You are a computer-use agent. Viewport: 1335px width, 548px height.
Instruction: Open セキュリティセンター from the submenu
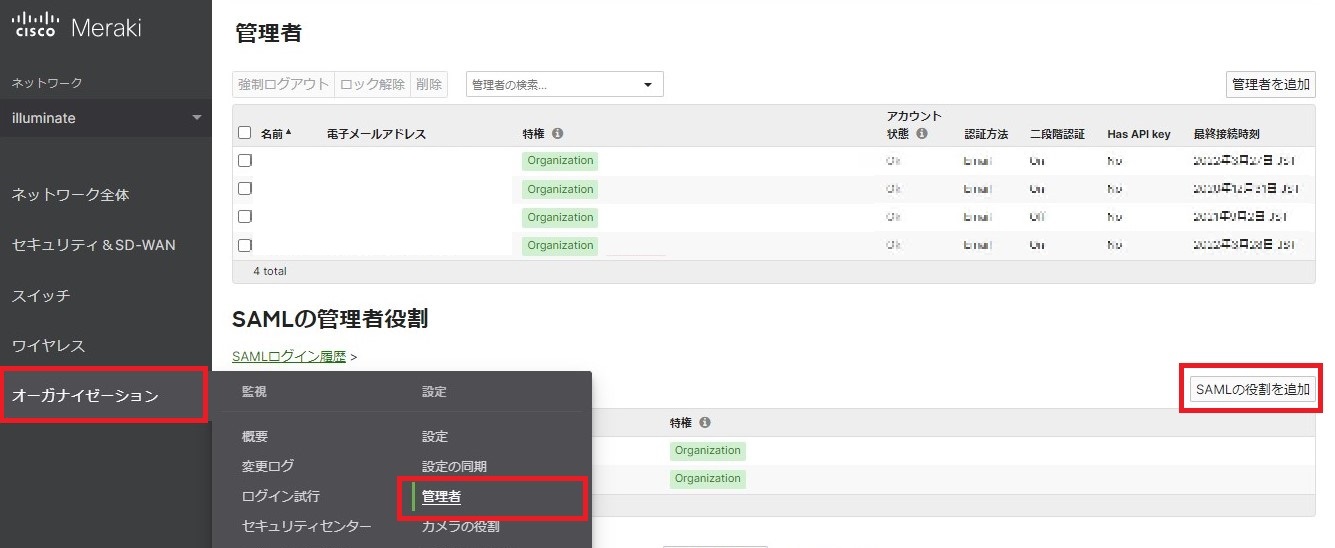click(306, 526)
